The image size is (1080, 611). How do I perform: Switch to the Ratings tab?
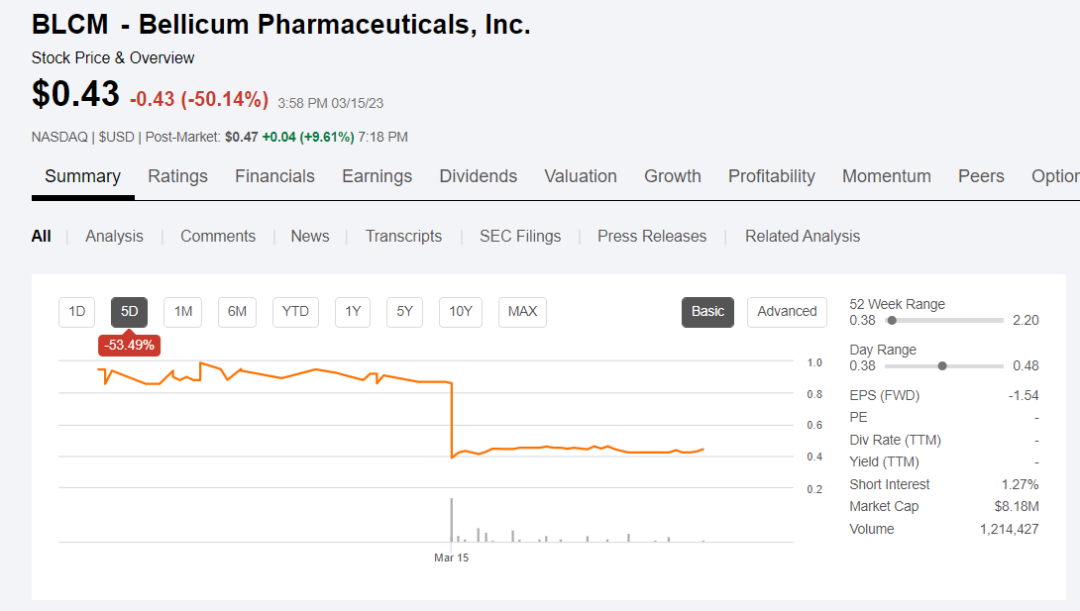[178, 176]
